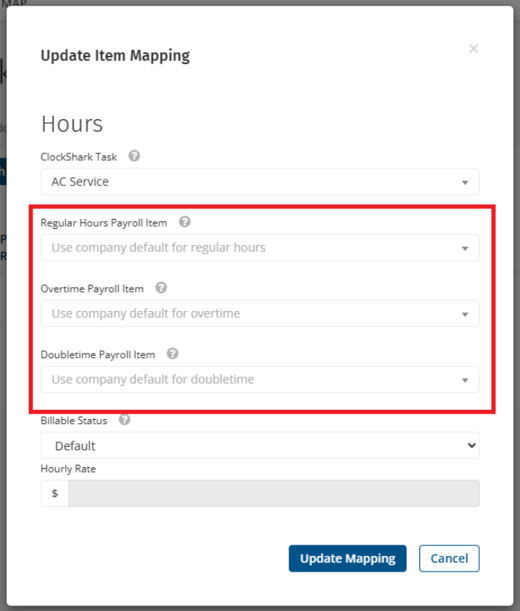
Task: Click the ClockShark Task label
Action: click(79, 157)
